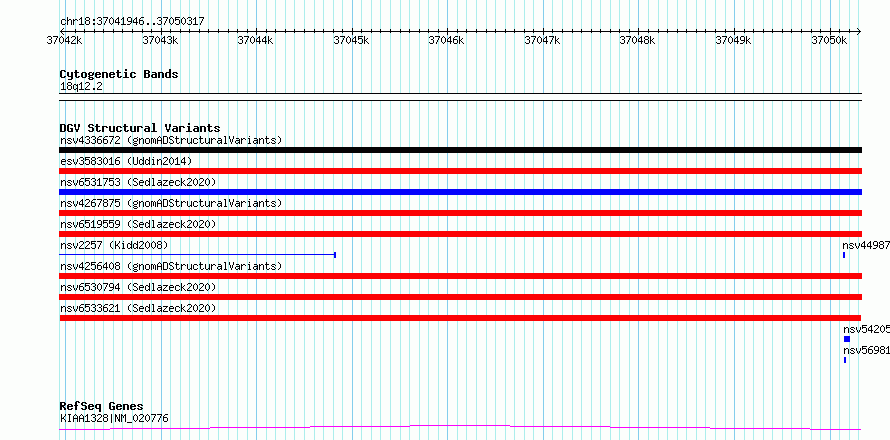Open the KIAA1328|NM_020776 gene label
The width and height of the screenshot is (890, 440).
click(114, 418)
